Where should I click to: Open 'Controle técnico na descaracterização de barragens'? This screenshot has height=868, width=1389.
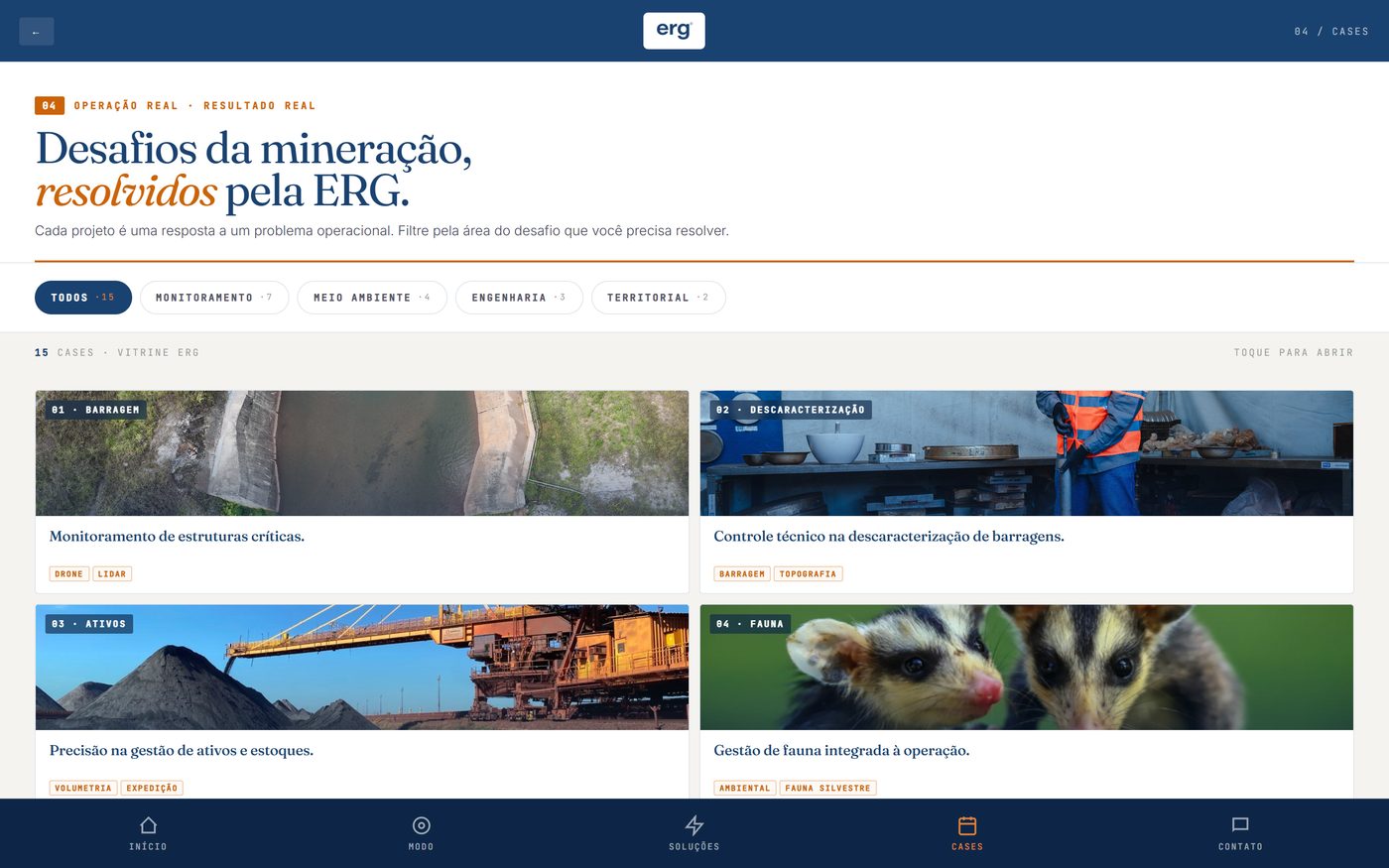(889, 537)
